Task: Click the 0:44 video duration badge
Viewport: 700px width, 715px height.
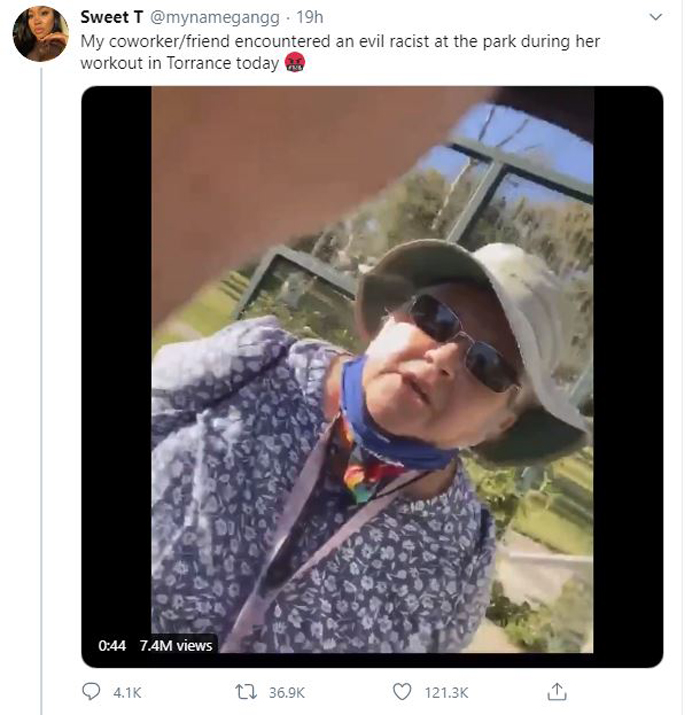Action: [x=112, y=645]
